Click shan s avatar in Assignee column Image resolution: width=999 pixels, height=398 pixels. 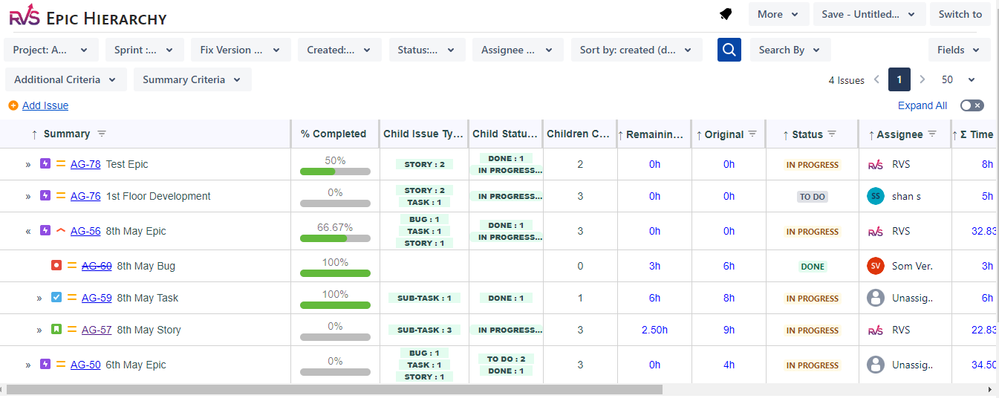[x=875, y=196]
